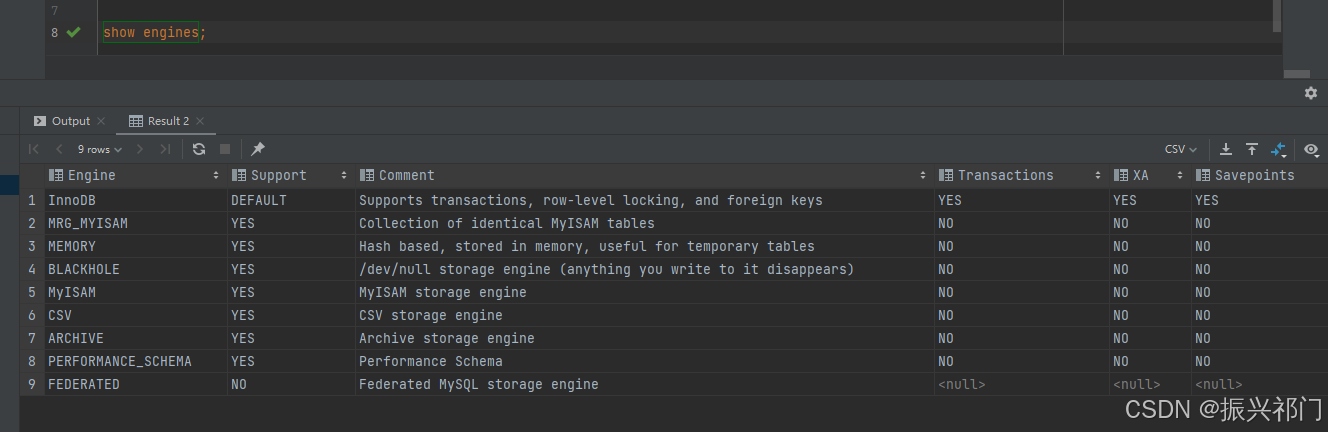This screenshot has width=1328, height=432.
Task: Go to last page of results
Action: pos(165,149)
